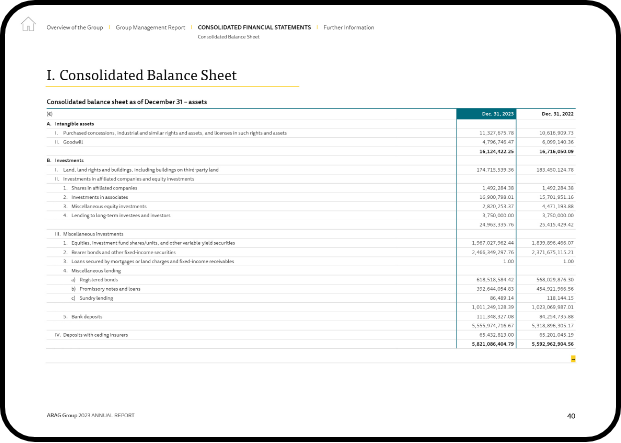Click 'Loans secured by mortgages or land charges' row
621x443 pixels.
pyautogui.click(x=310, y=261)
